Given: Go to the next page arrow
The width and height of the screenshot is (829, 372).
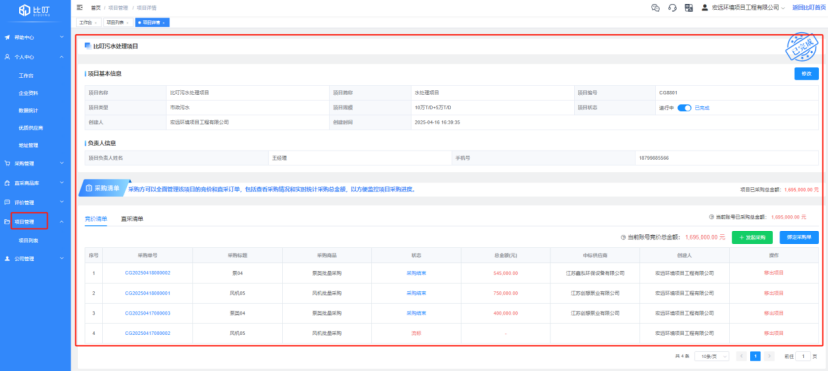Looking at the screenshot, I should (770, 356).
